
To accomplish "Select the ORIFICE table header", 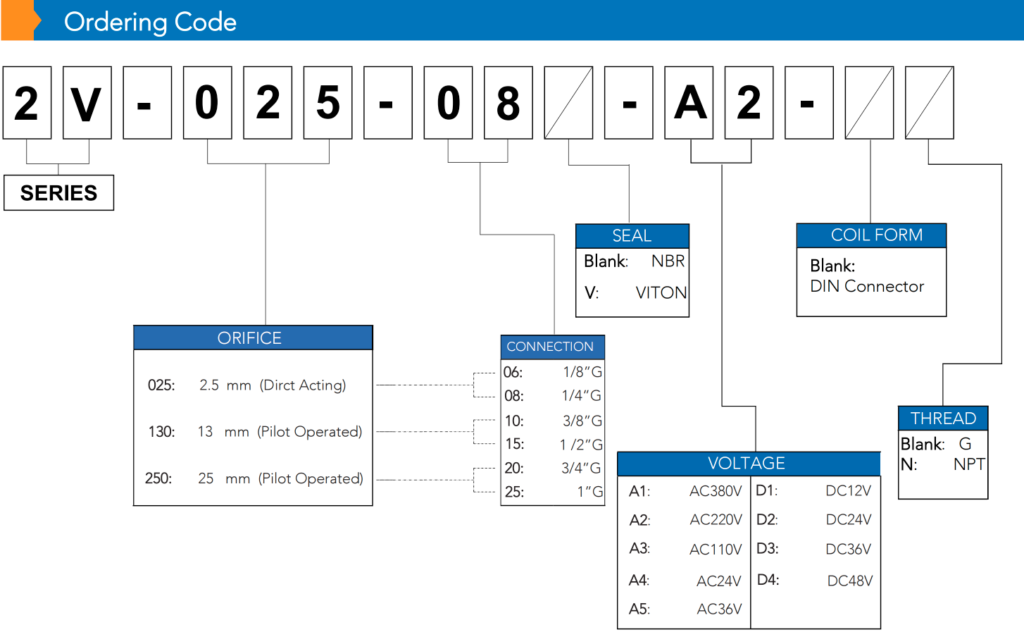I will [x=252, y=338].
